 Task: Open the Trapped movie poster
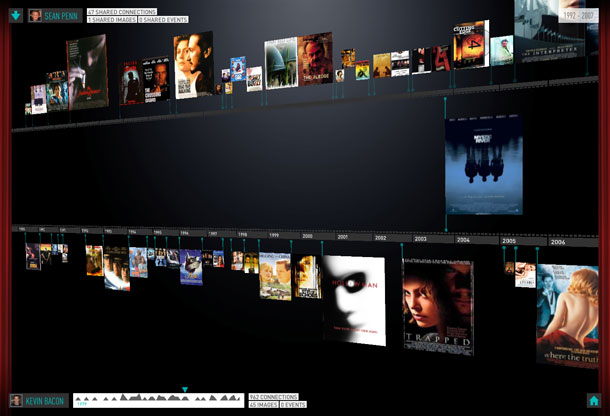[438, 307]
